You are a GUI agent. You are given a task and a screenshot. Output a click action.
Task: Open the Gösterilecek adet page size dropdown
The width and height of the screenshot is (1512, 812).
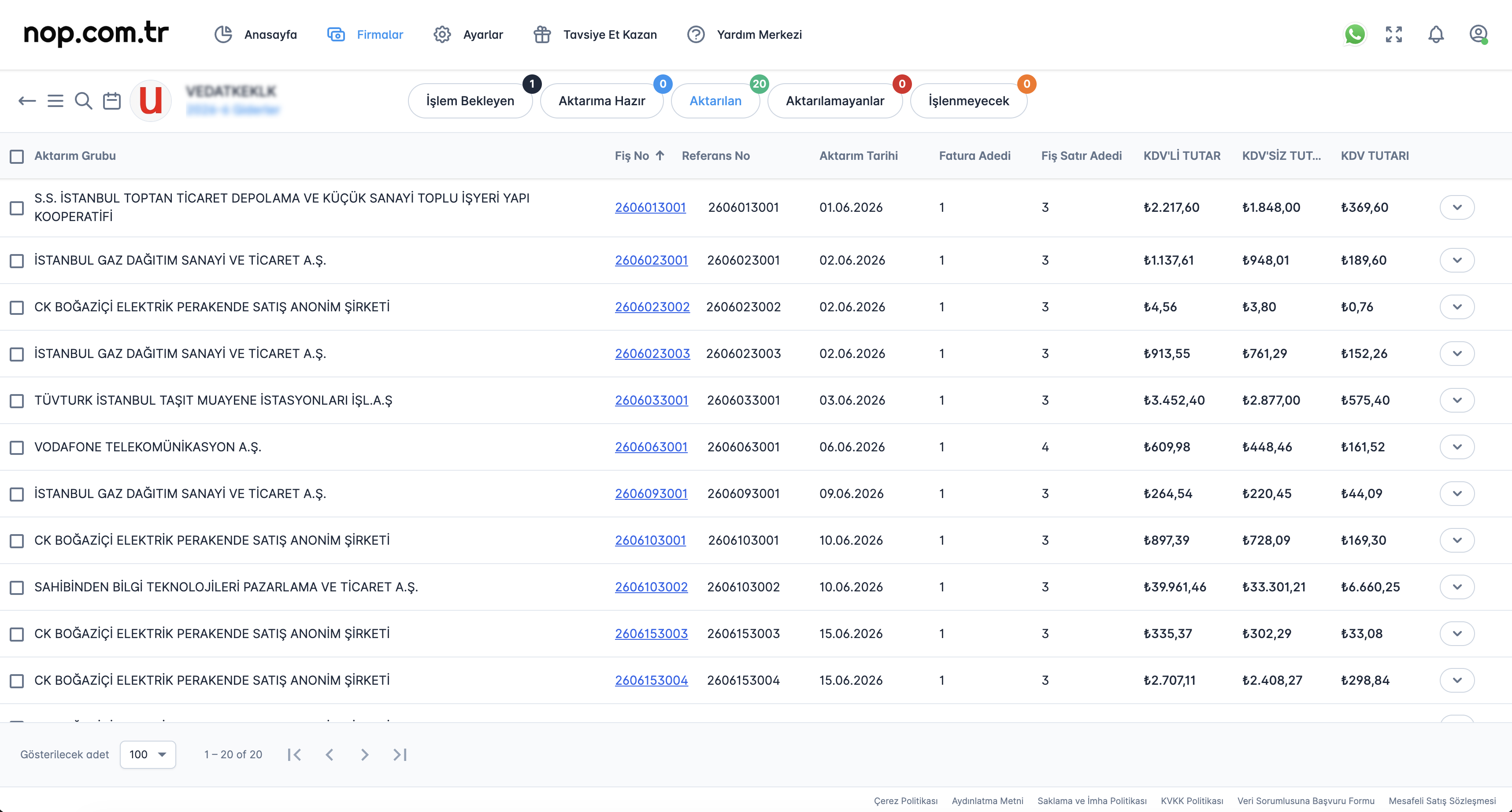pos(148,754)
